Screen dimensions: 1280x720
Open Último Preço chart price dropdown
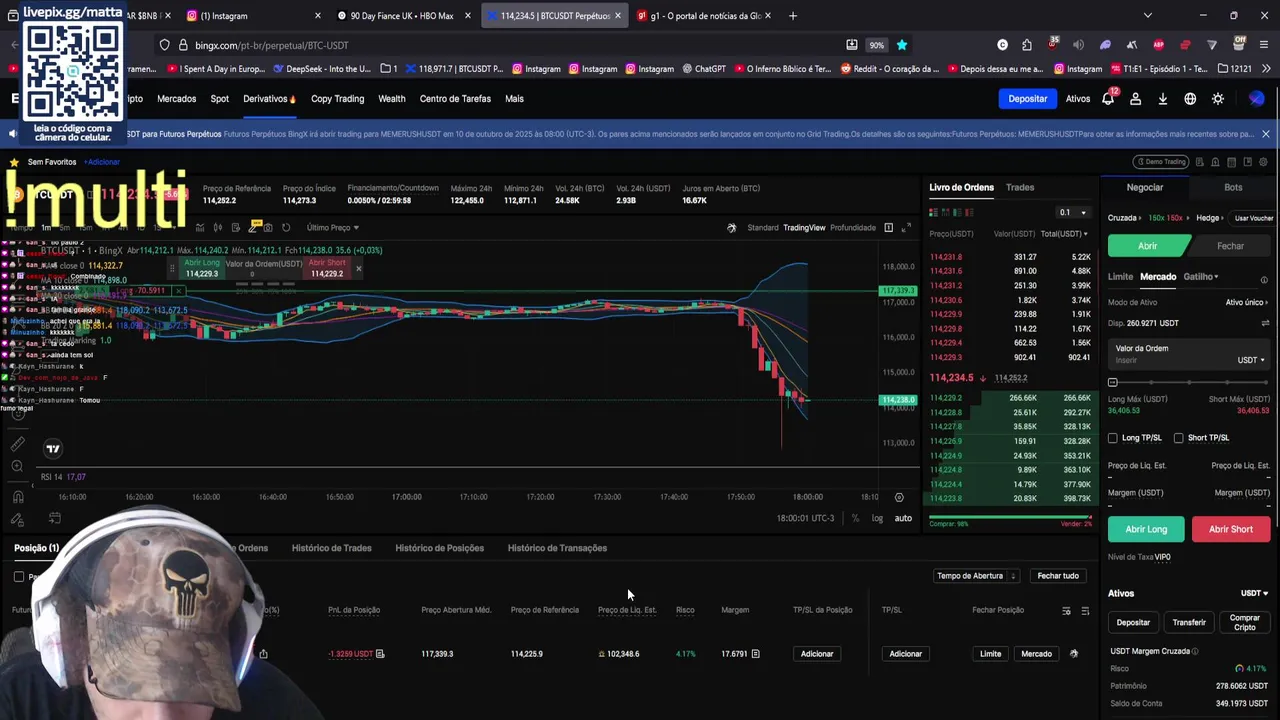pyautogui.click(x=332, y=228)
